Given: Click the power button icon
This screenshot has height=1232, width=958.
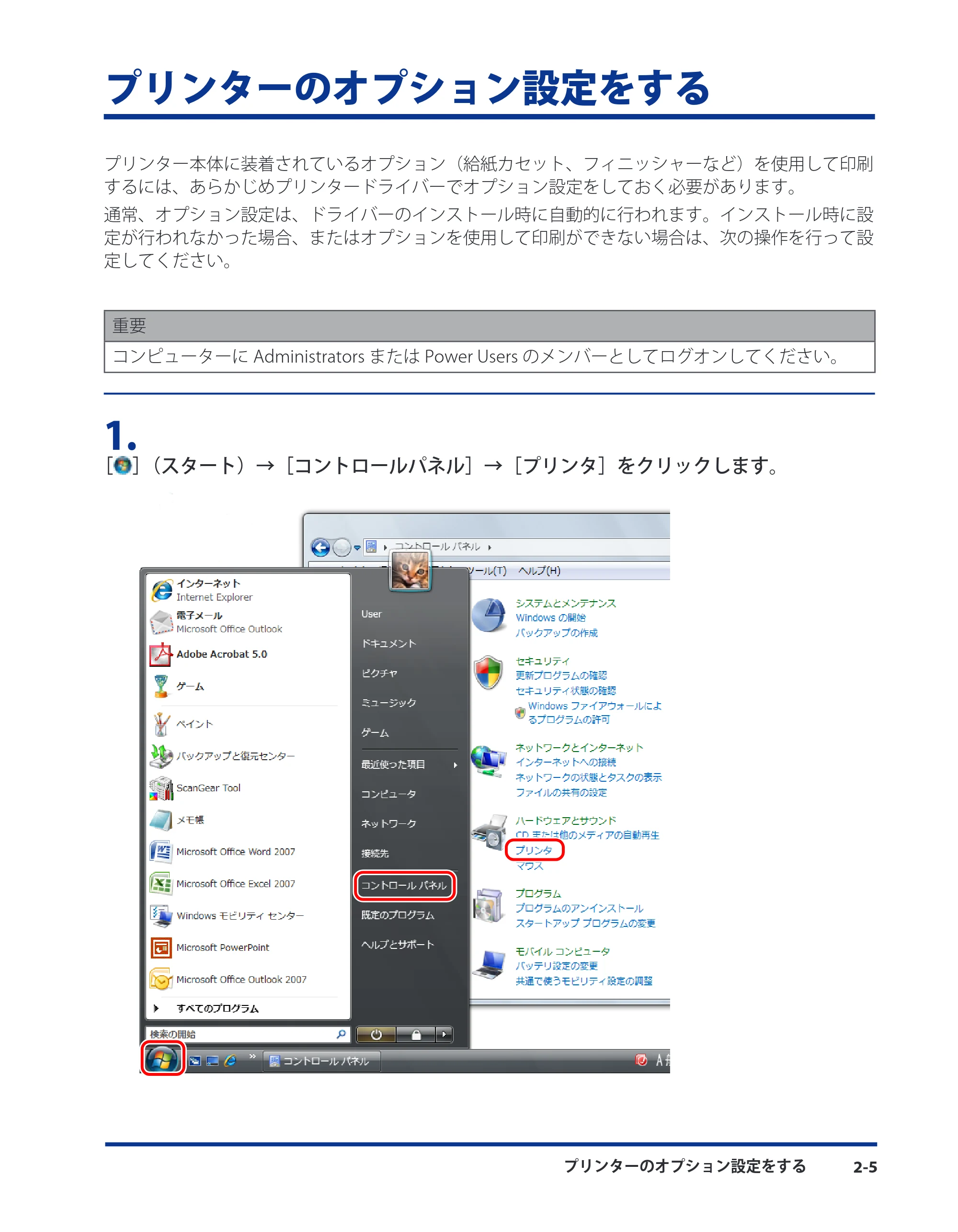Looking at the screenshot, I should (376, 1035).
